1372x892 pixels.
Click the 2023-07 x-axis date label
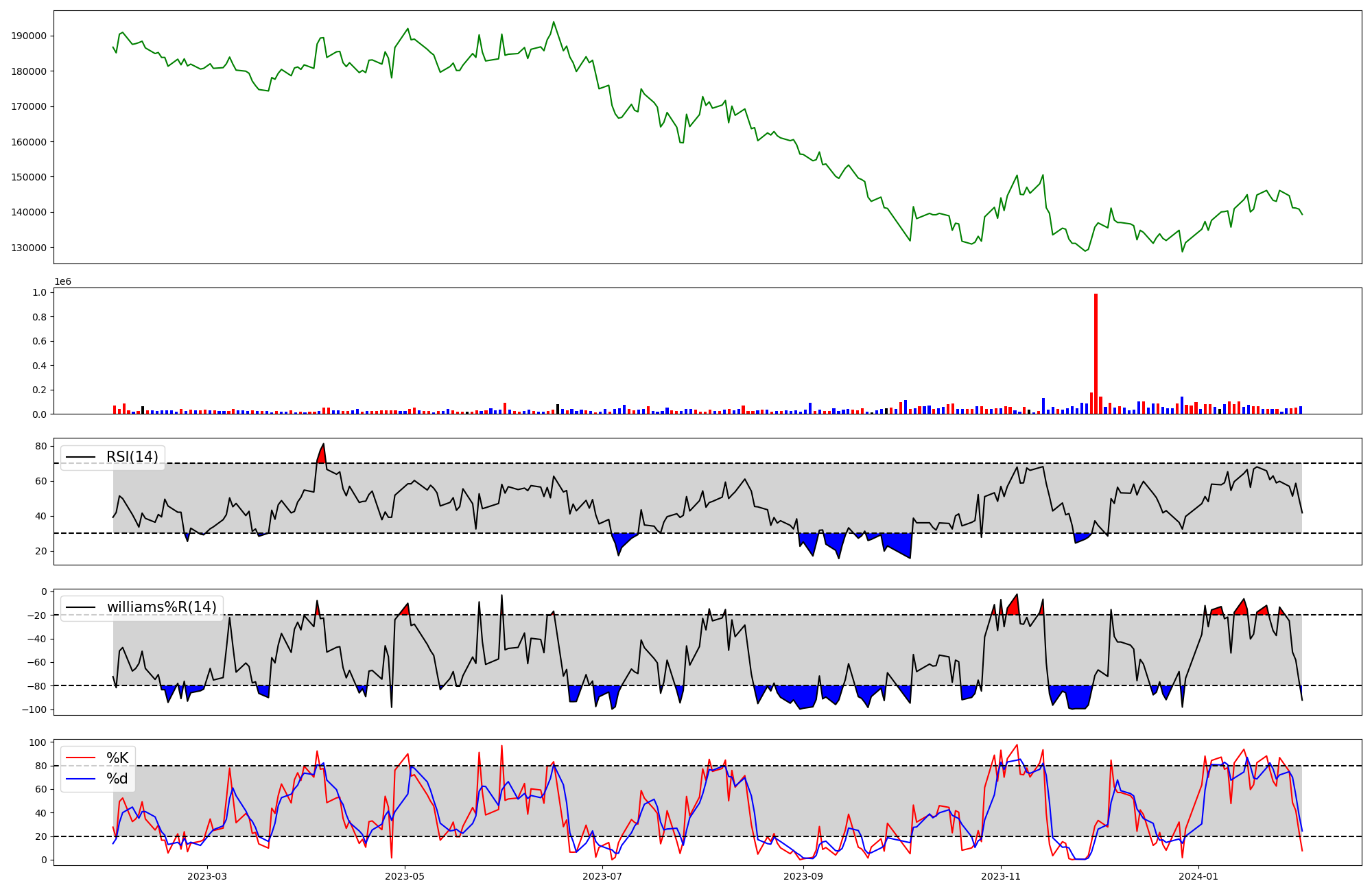coord(602,876)
